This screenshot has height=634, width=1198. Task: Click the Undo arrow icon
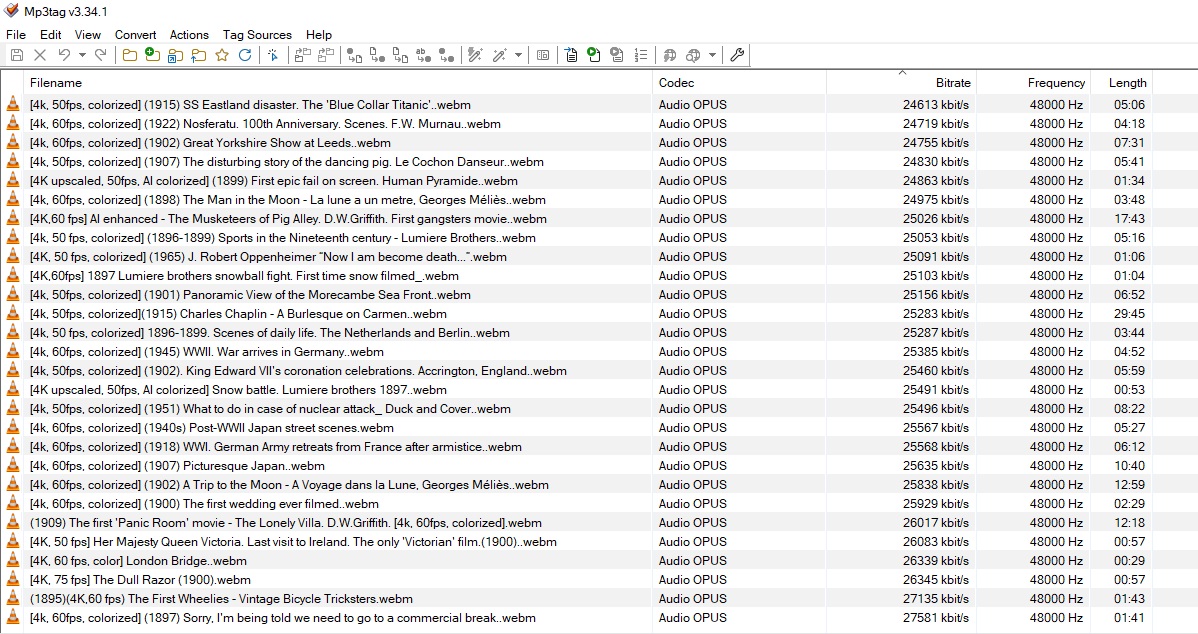point(64,55)
